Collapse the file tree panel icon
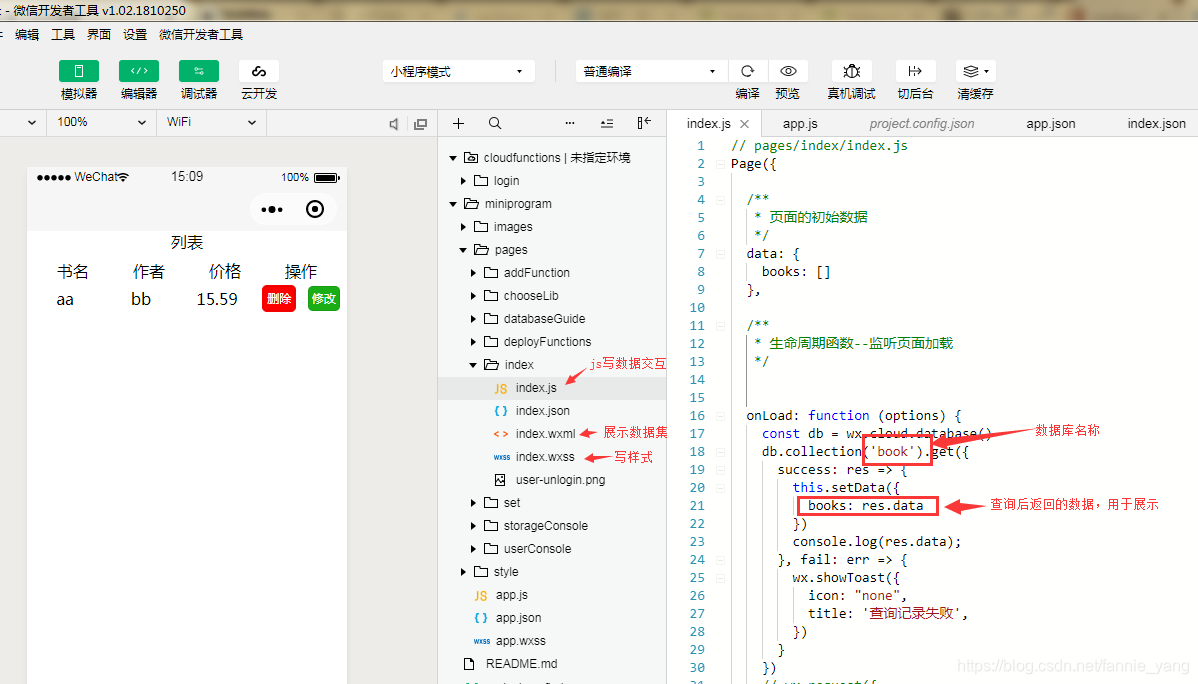This screenshot has height=684, width=1198. click(x=644, y=123)
